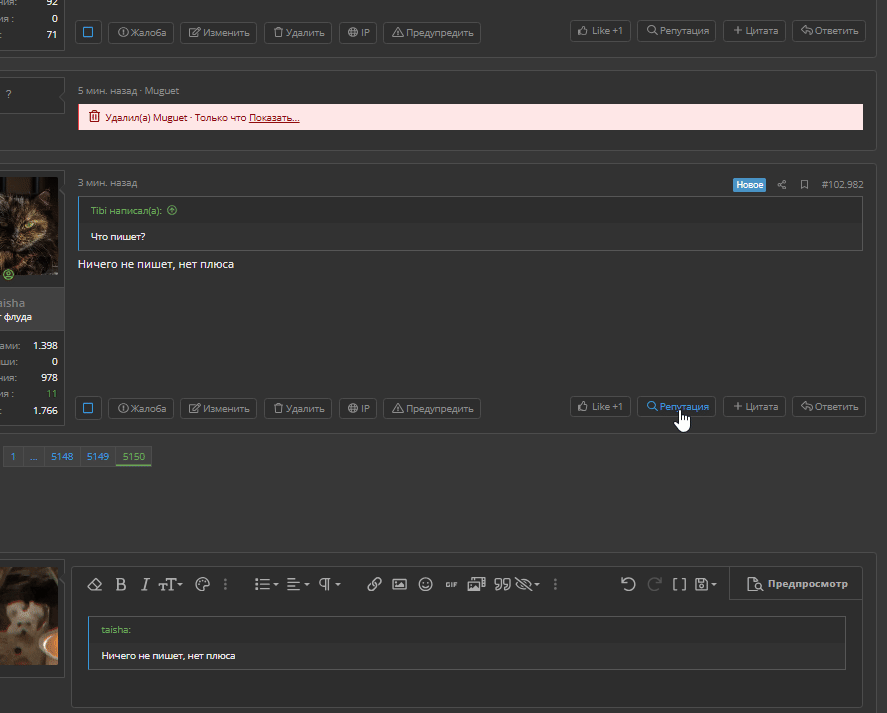The image size is (887, 713).
Task: Click Удалить on the top post
Action: pyautogui.click(x=298, y=32)
